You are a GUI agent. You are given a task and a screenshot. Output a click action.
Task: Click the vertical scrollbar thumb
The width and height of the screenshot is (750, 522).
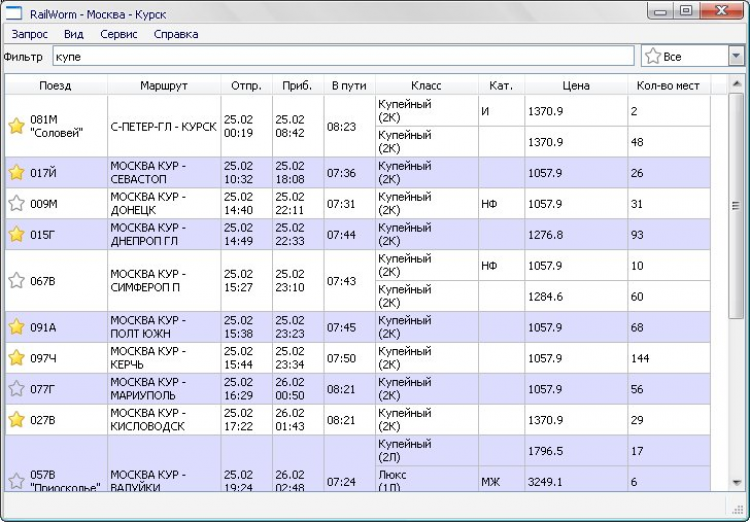(x=736, y=206)
